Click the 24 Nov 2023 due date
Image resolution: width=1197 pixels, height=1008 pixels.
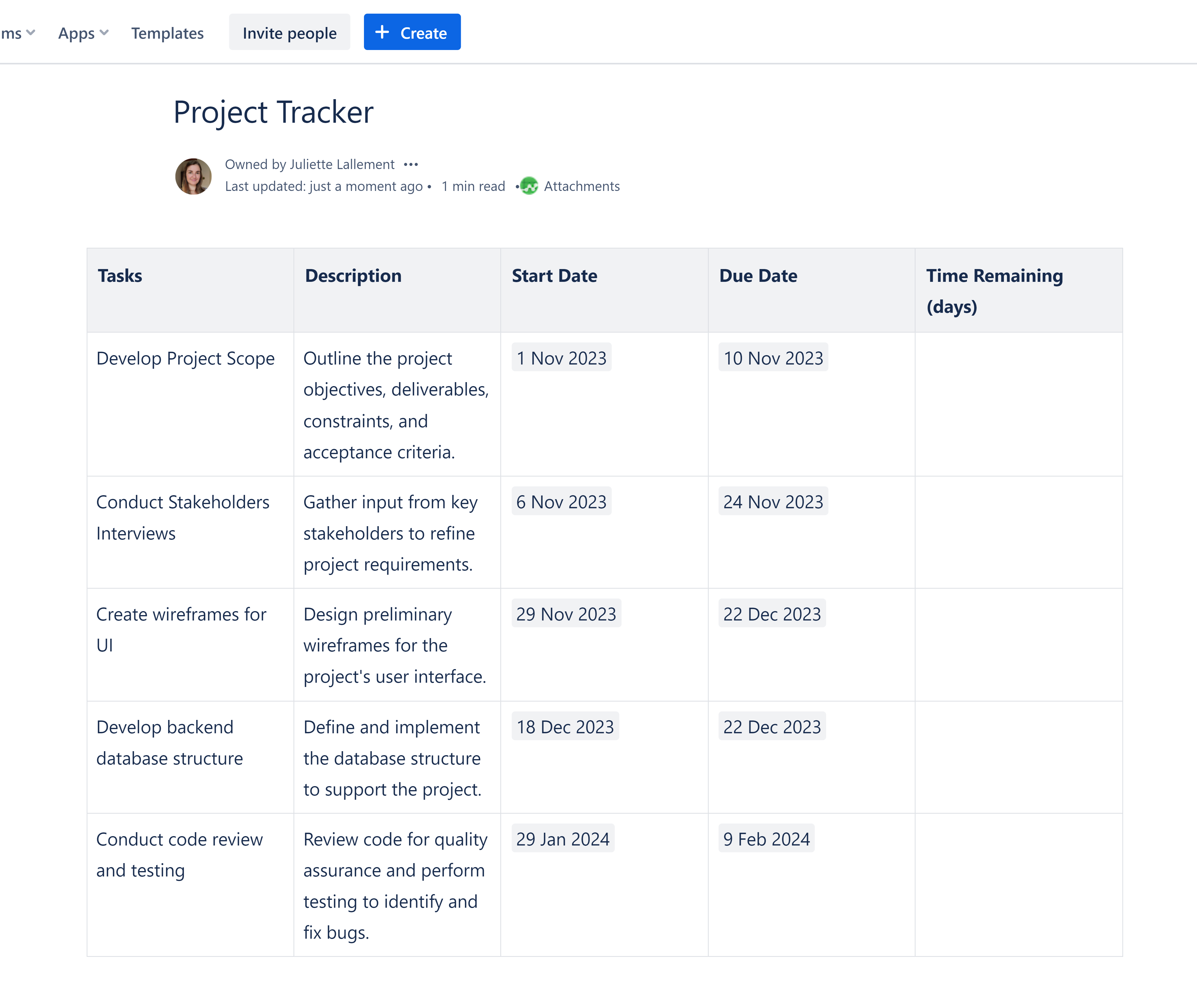(x=773, y=502)
